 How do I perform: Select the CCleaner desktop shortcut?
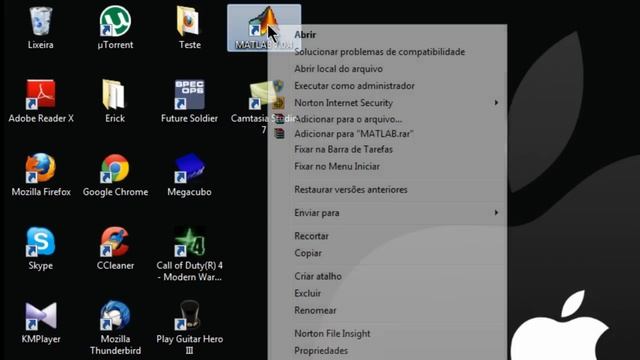[115, 248]
